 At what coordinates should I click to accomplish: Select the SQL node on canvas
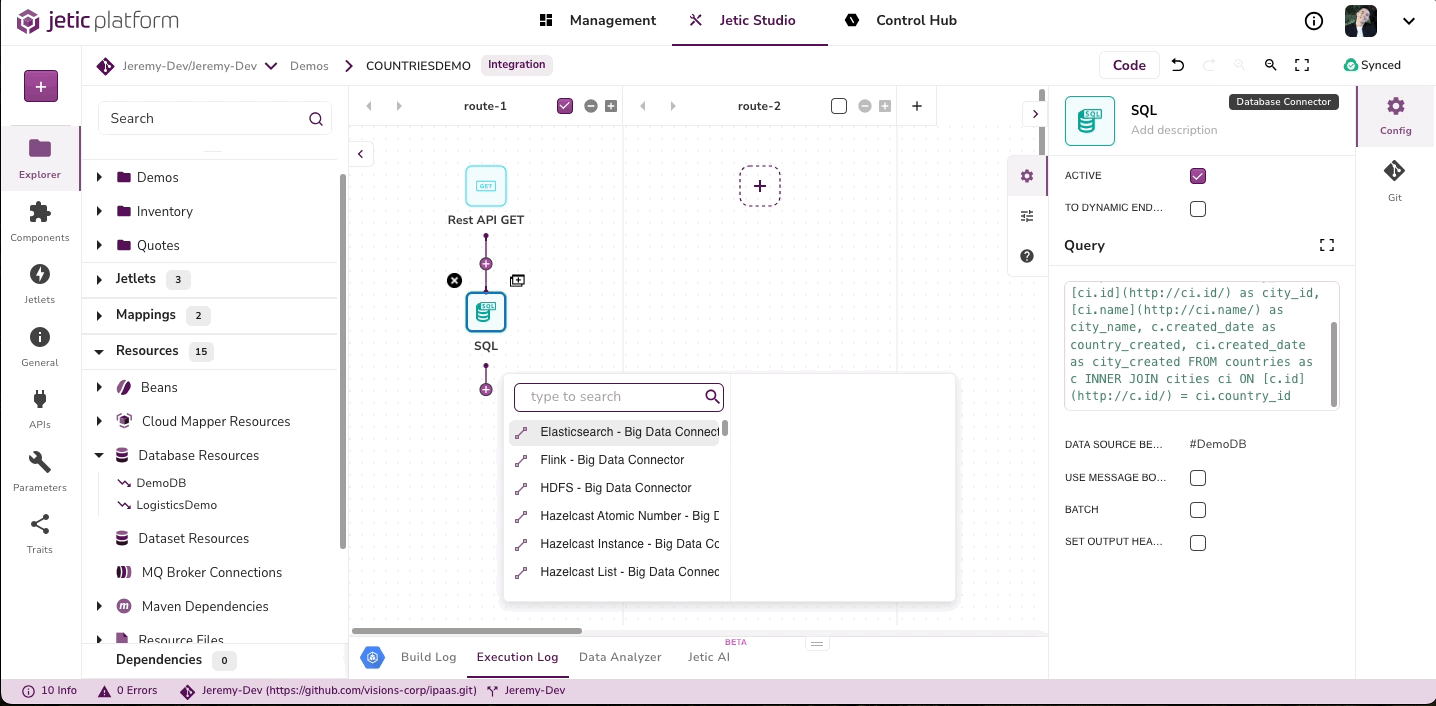pos(486,312)
